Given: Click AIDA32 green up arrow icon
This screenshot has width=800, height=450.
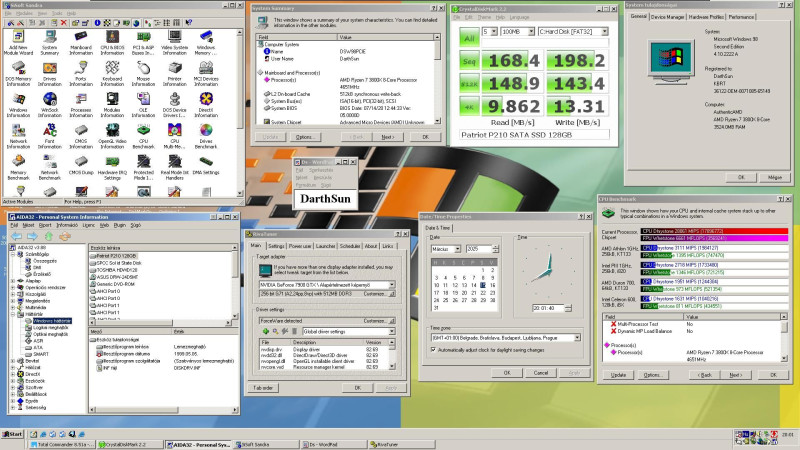Looking at the screenshot, I should 49,236.
